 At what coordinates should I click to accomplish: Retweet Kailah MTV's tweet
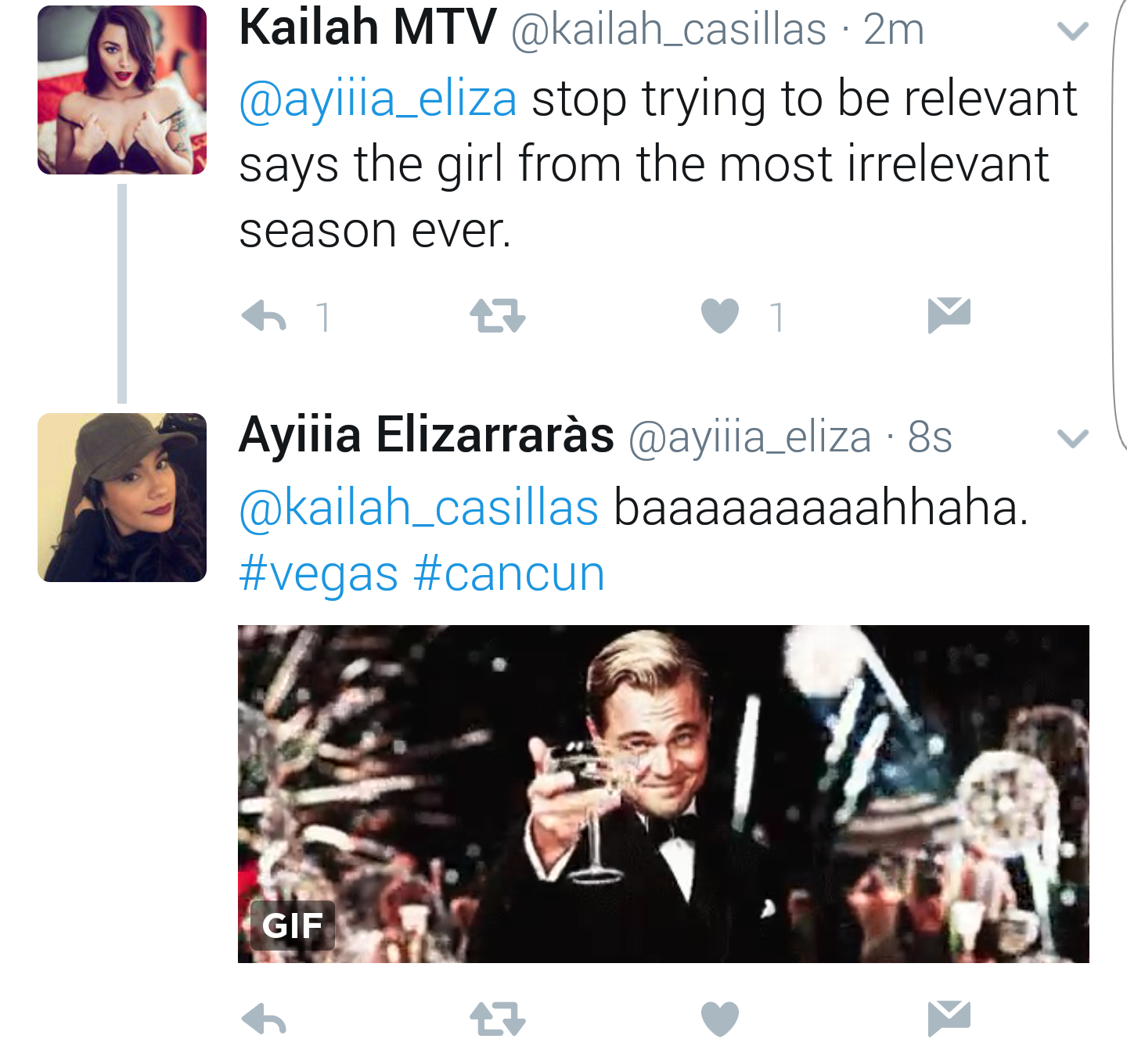(498, 316)
